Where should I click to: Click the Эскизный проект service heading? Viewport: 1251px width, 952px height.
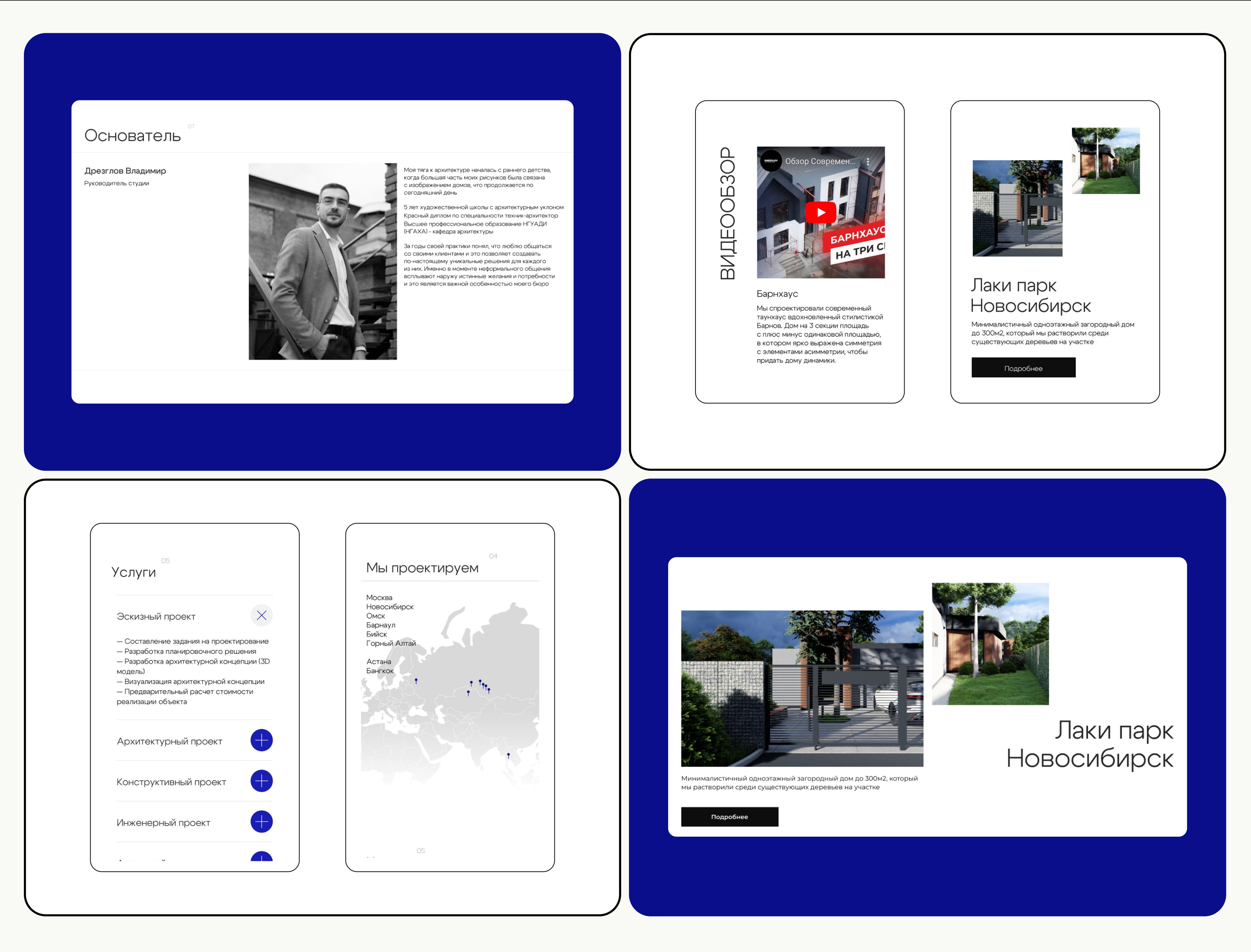point(156,617)
